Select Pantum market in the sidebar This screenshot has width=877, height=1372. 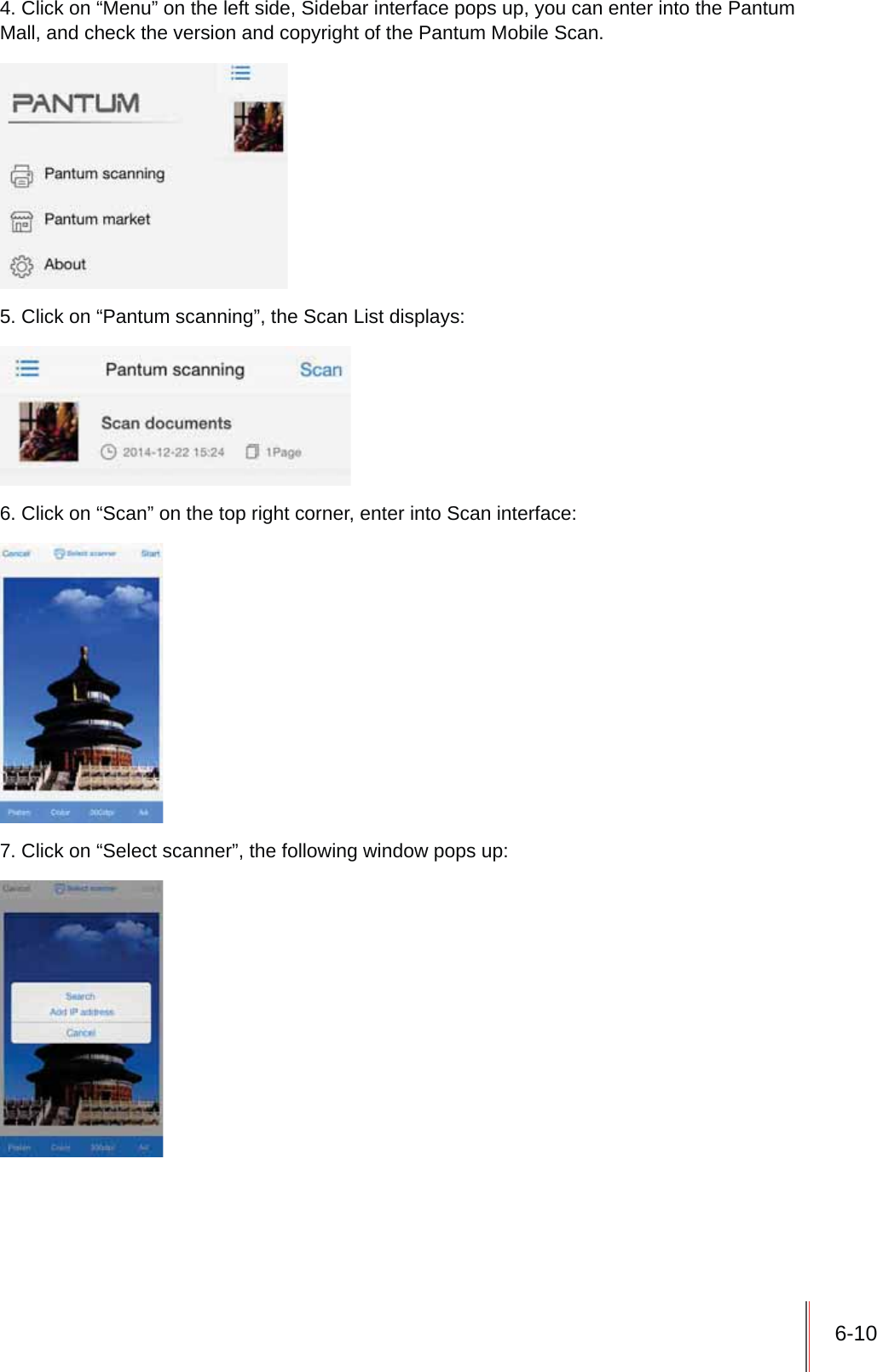(97, 220)
